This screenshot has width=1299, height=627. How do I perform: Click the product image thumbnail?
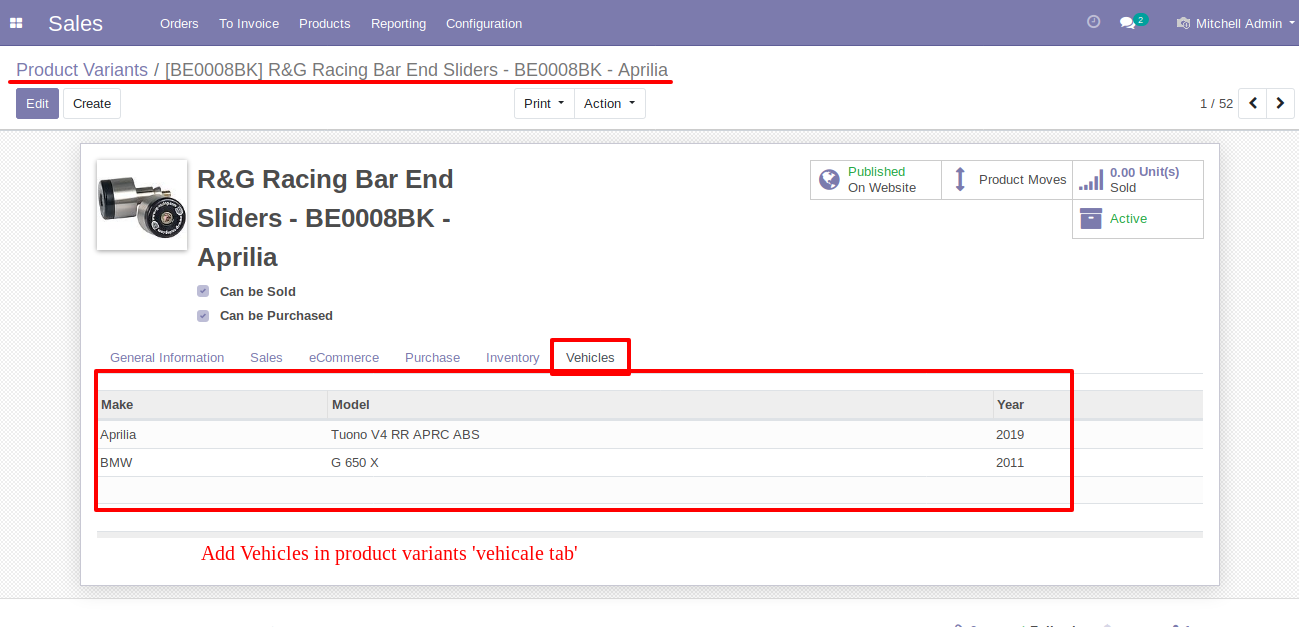[x=142, y=205]
